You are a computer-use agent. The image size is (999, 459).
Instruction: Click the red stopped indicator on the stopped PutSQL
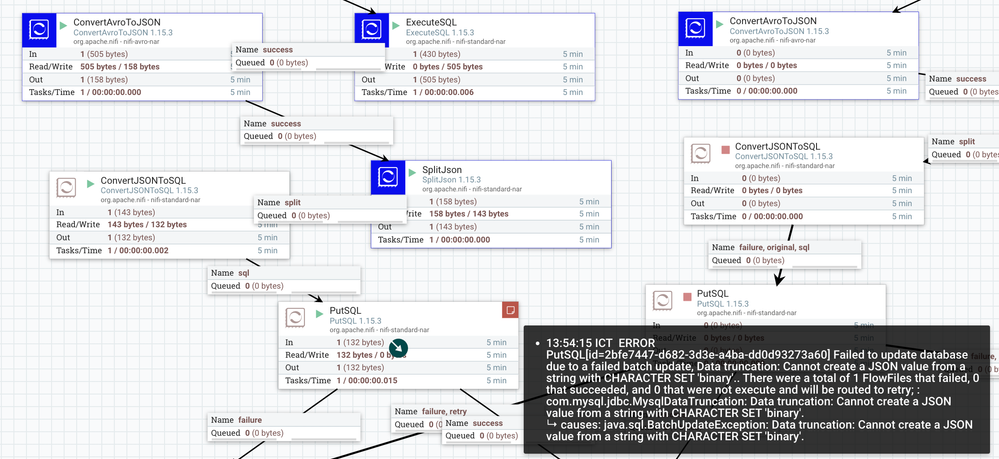click(x=687, y=296)
